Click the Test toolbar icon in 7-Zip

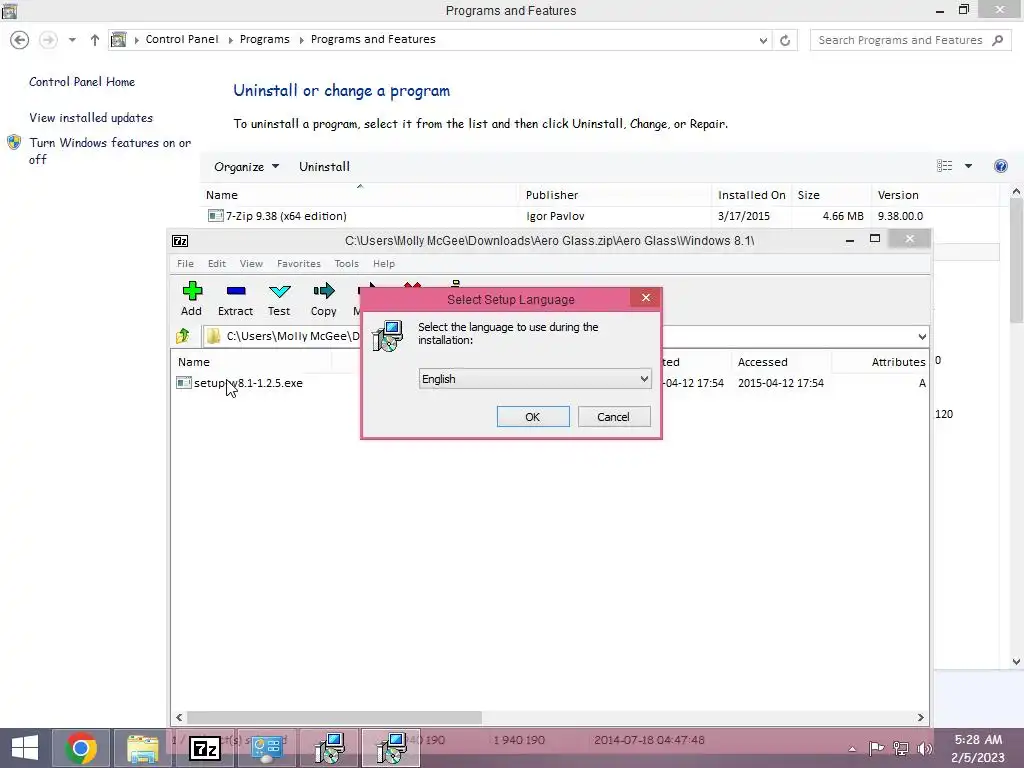[280, 291]
